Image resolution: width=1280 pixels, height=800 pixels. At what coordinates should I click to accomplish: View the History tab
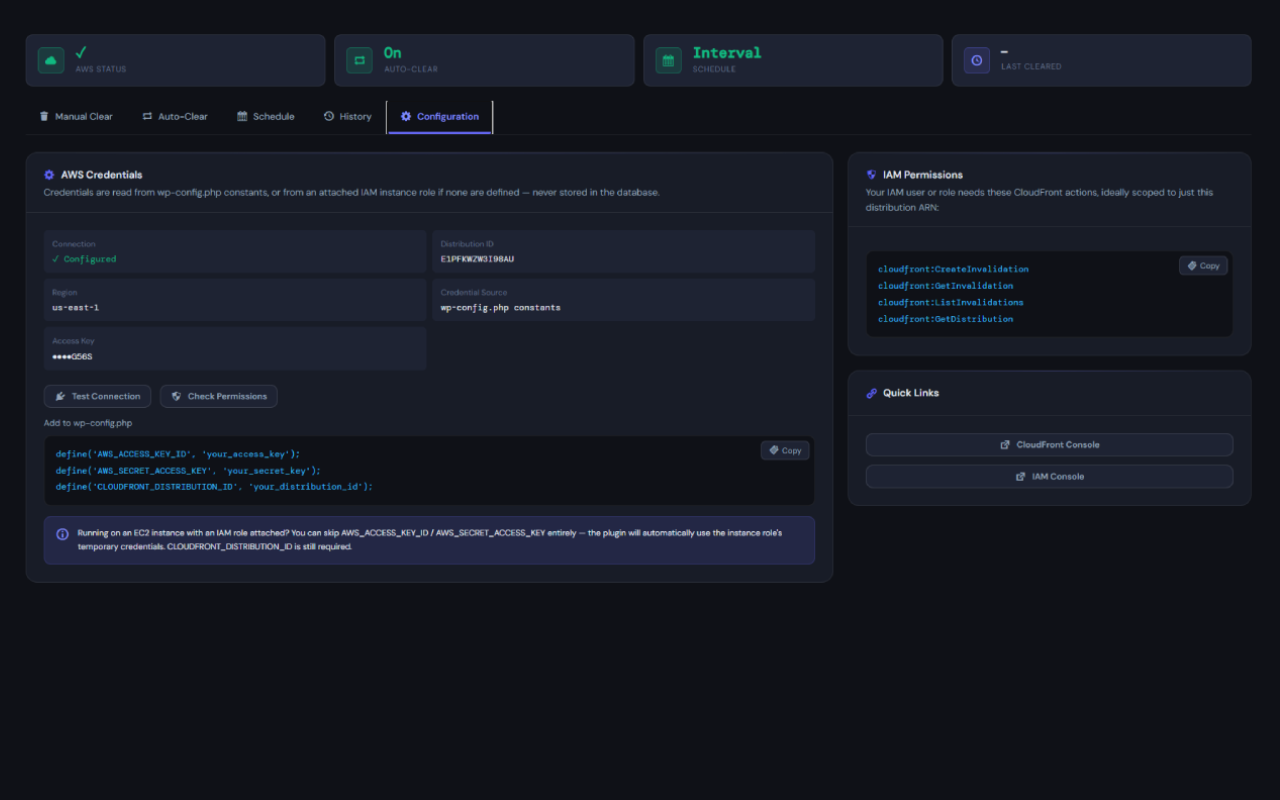click(x=348, y=116)
